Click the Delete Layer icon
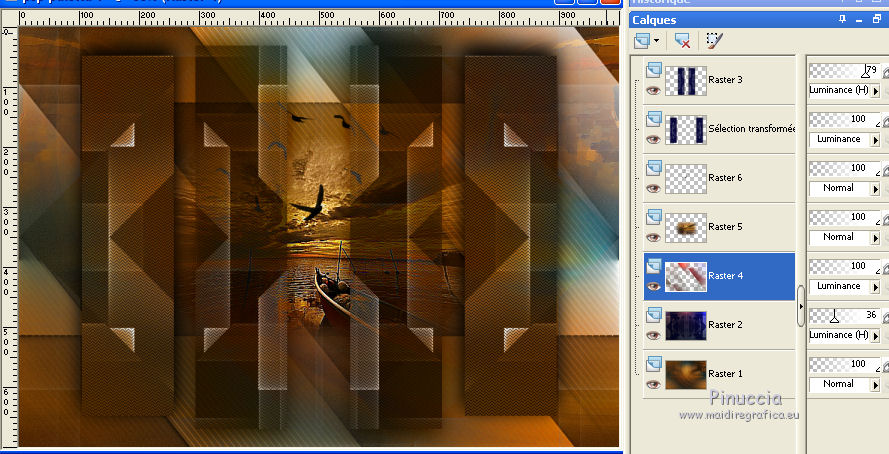 pyautogui.click(x=682, y=41)
